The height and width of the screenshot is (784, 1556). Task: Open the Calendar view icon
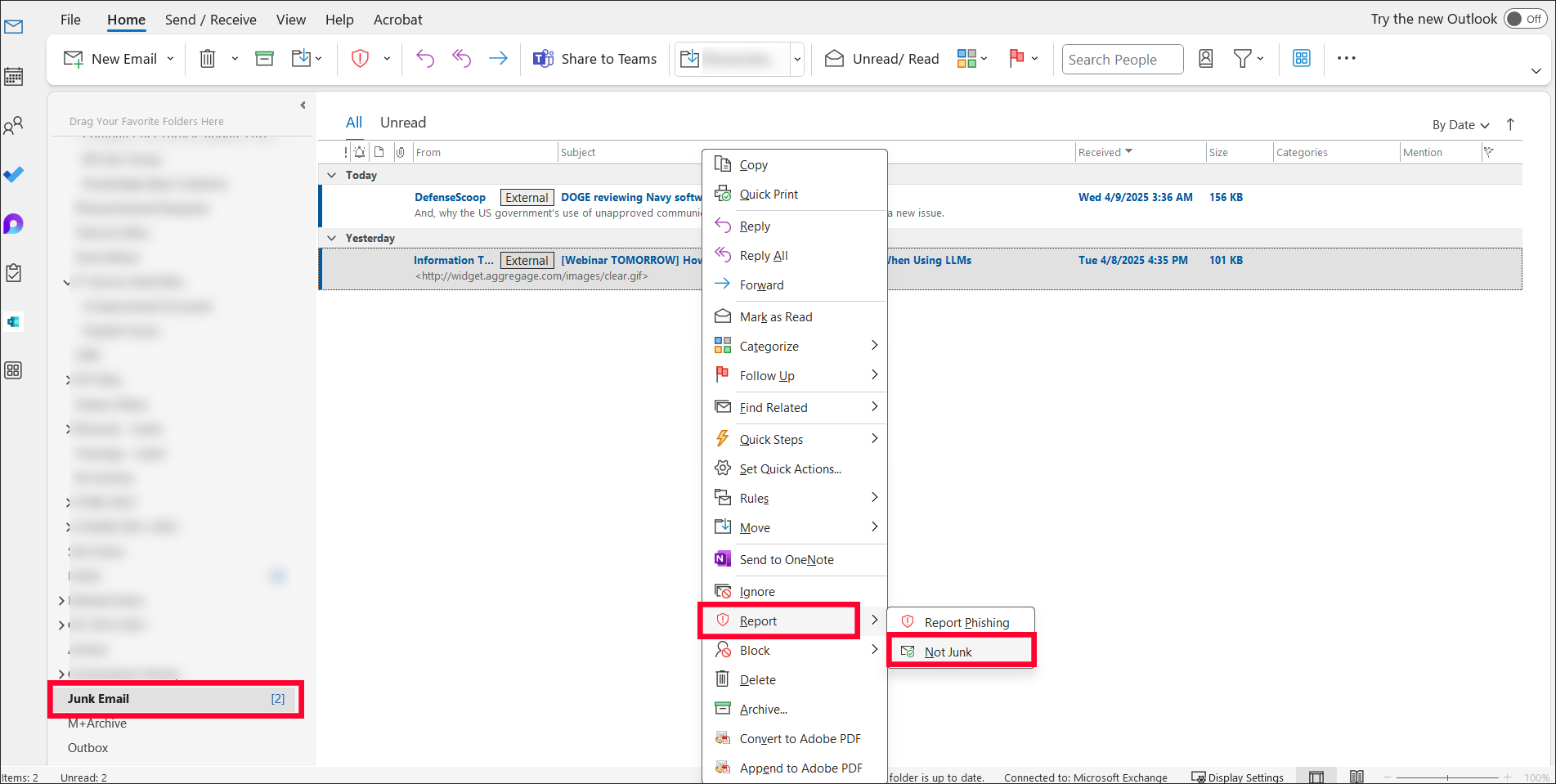tap(13, 76)
